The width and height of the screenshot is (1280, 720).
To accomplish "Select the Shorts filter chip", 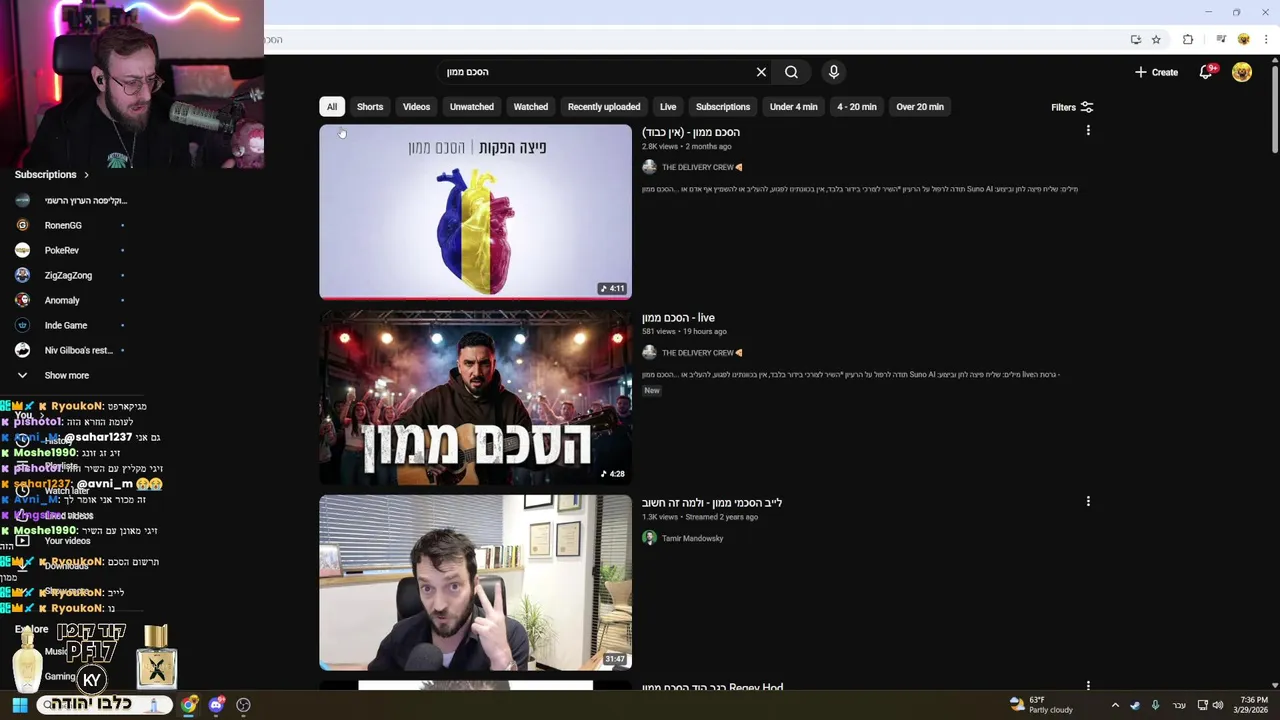I will [370, 107].
